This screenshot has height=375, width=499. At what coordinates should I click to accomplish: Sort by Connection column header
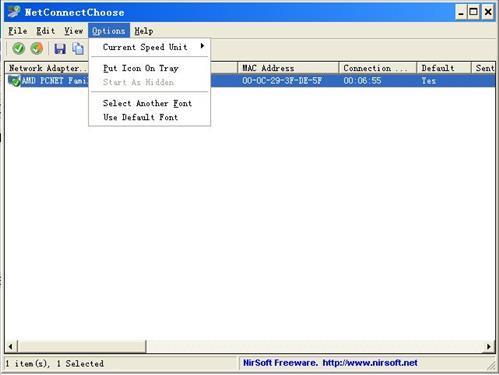378,68
